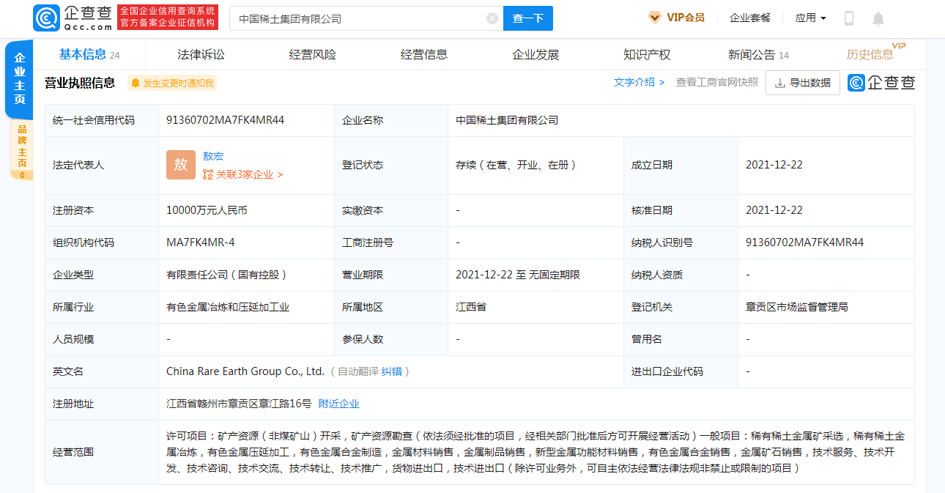Open legal representative 敖宏 link
The width and height of the screenshot is (945, 493).
pos(213,156)
